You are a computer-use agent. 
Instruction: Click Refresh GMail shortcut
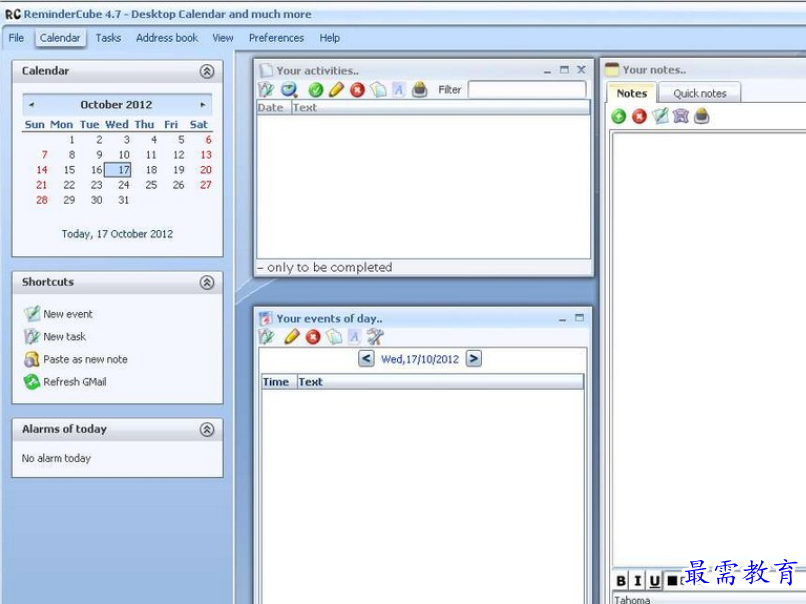(75, 382)
